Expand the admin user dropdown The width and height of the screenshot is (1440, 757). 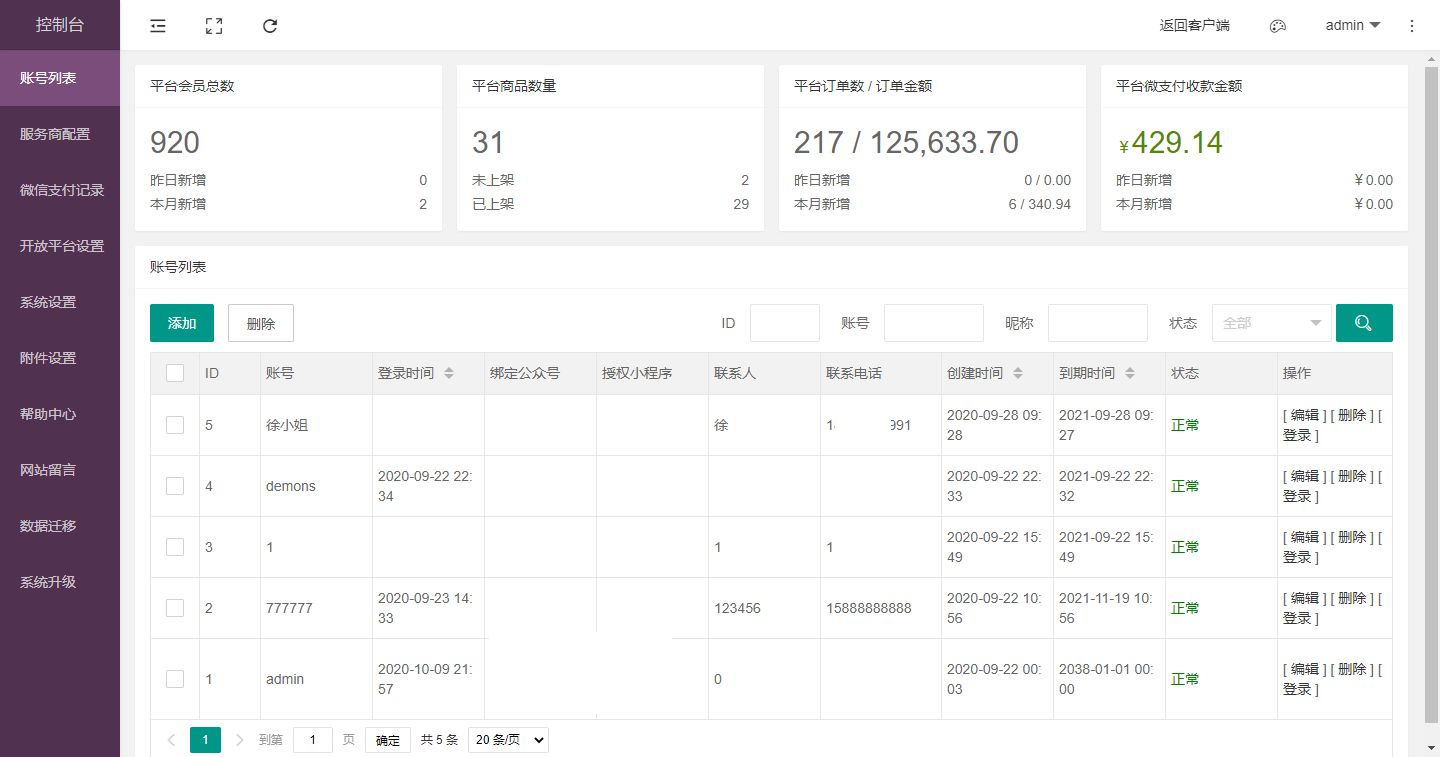tap(1352, 26)
